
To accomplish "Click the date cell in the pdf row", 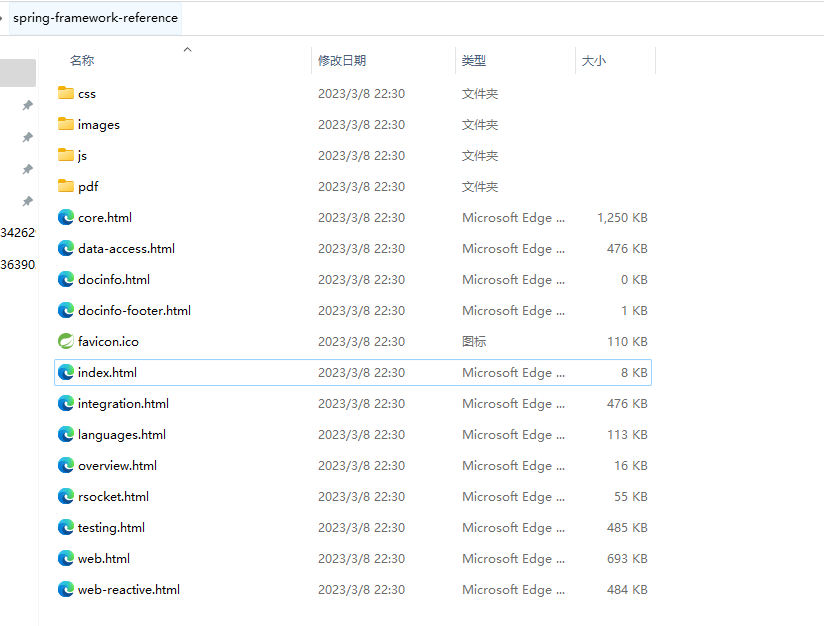I will (362, 187).
